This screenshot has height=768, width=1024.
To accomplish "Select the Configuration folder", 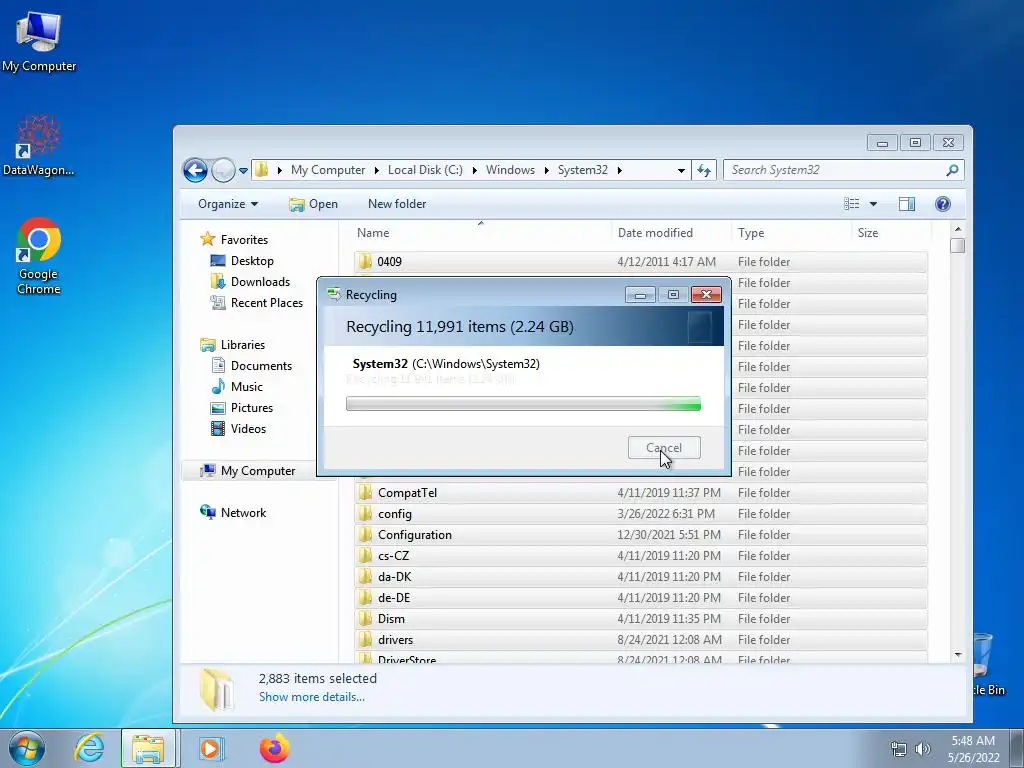I will click(641, 534).
